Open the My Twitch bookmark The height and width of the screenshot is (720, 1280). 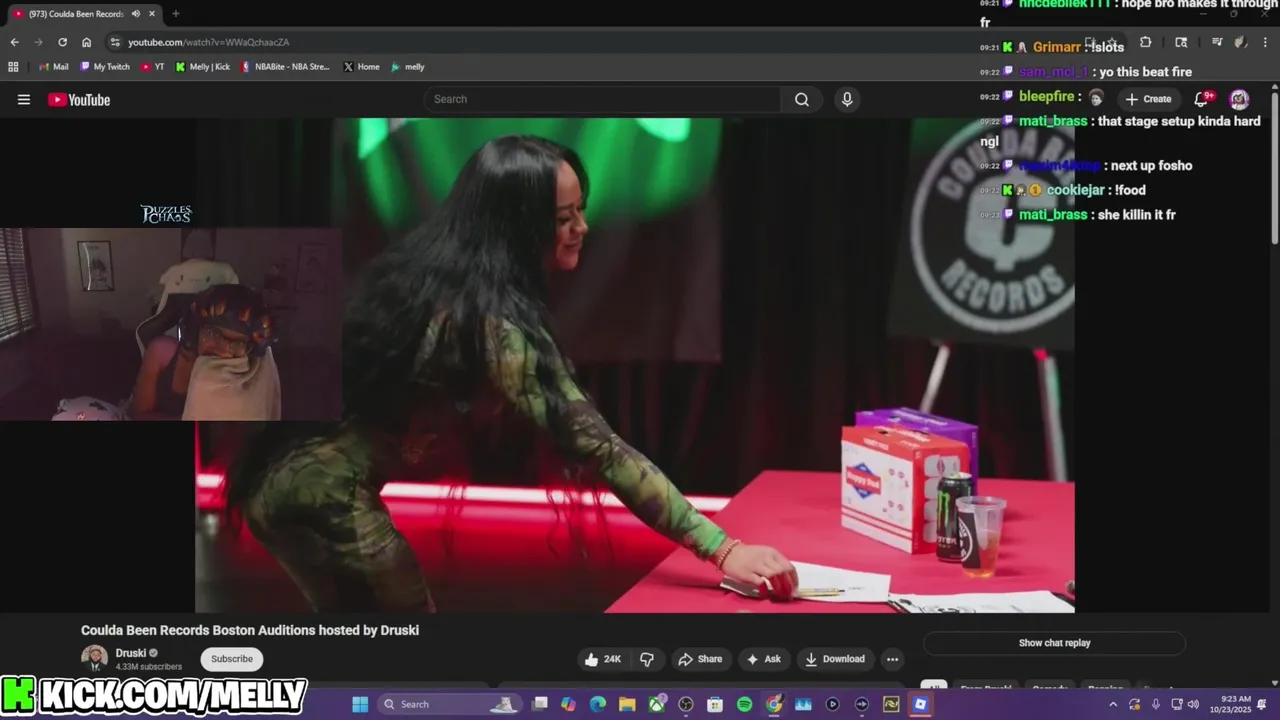tap(104, 67)
